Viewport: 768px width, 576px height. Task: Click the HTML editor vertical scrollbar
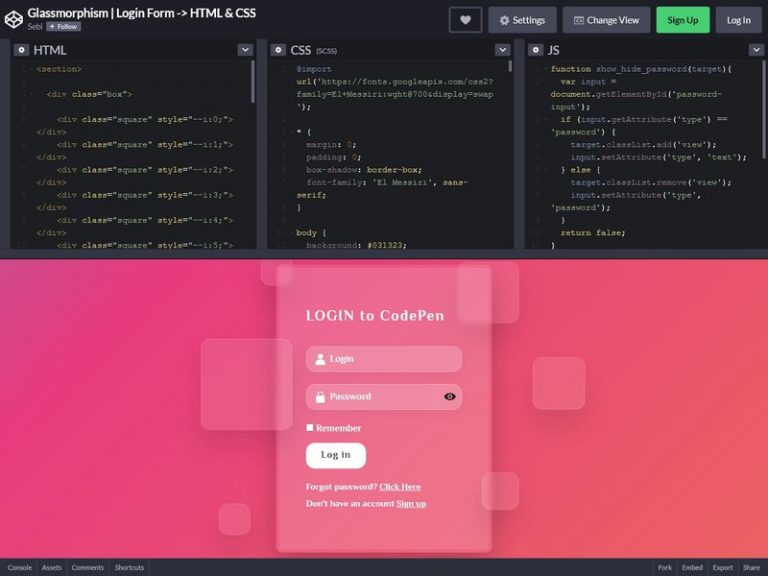pyautogui.click(x=253, y=82)
